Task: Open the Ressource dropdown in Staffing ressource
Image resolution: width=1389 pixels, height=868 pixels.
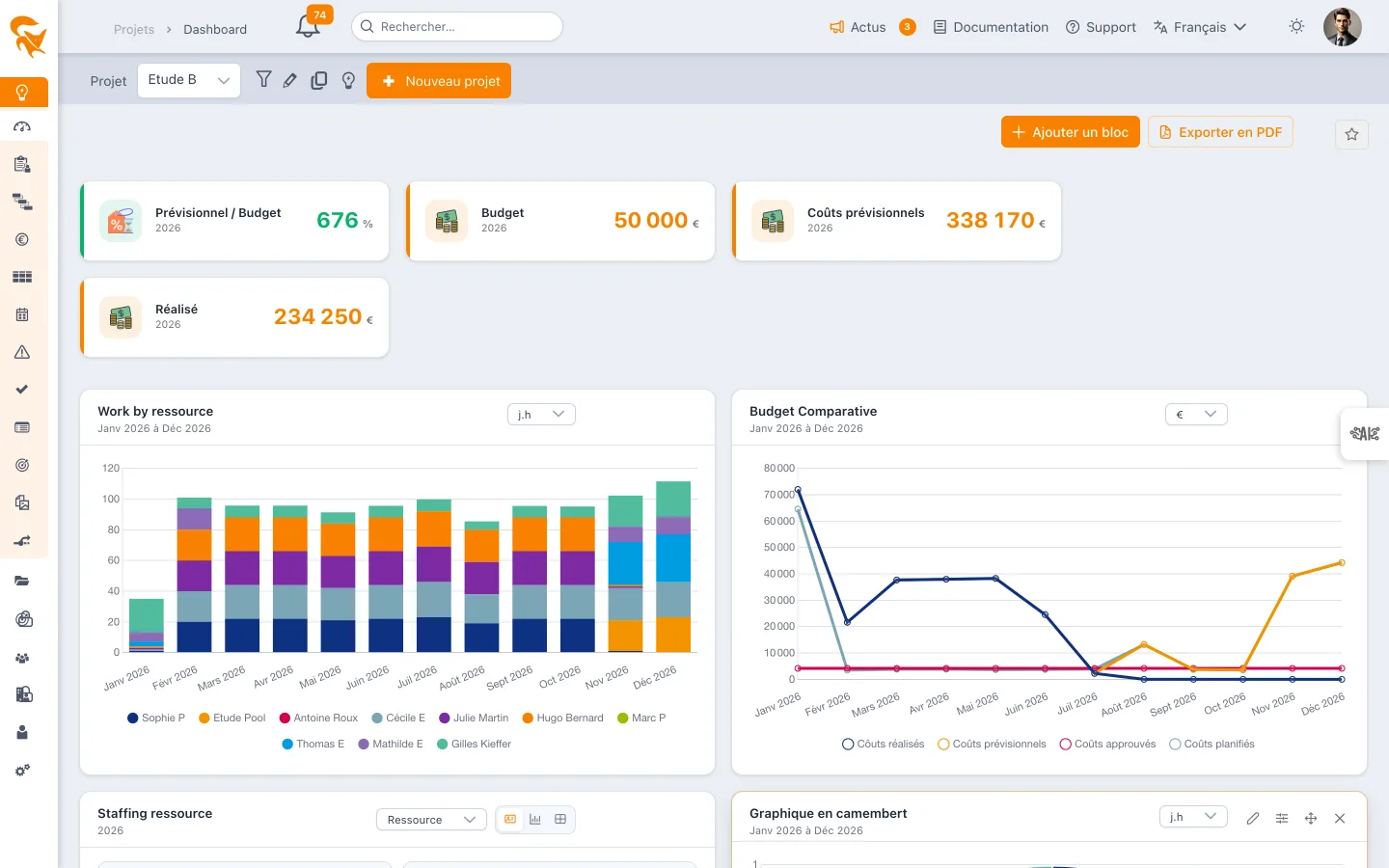Action: pyautogui.click(x=431, y=820)
